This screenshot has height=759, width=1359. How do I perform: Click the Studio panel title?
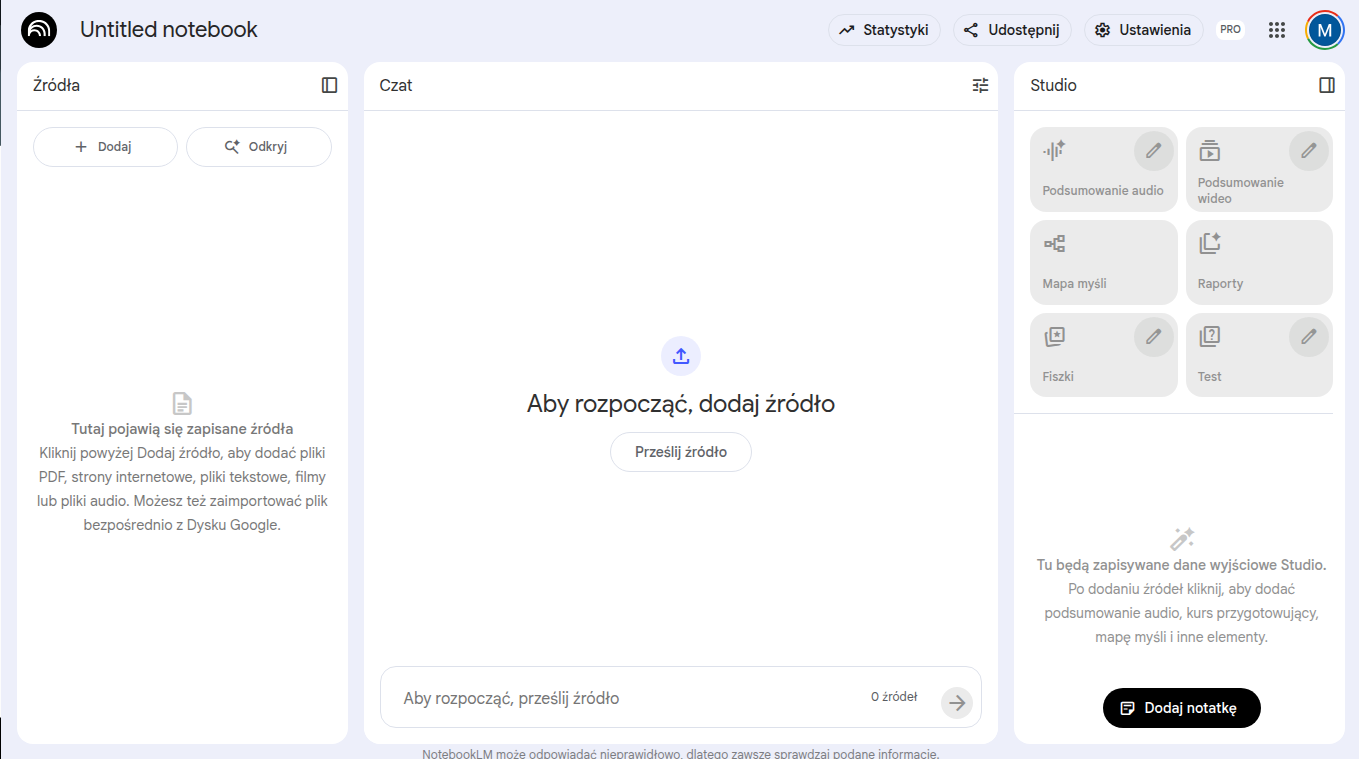(1053, 85)
